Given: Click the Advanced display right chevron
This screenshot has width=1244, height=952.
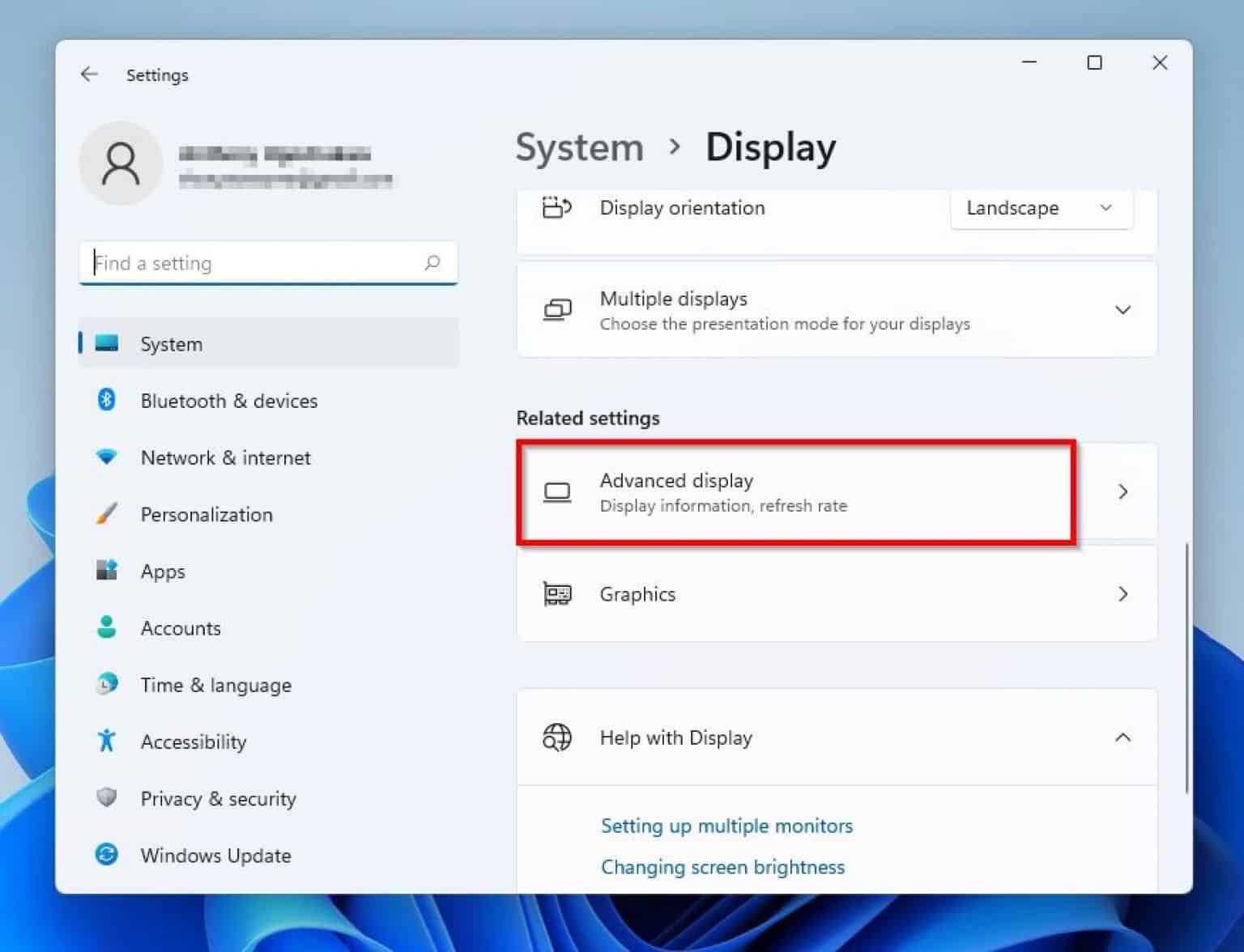Looking at the screenshot, I should click(1123, 491).
